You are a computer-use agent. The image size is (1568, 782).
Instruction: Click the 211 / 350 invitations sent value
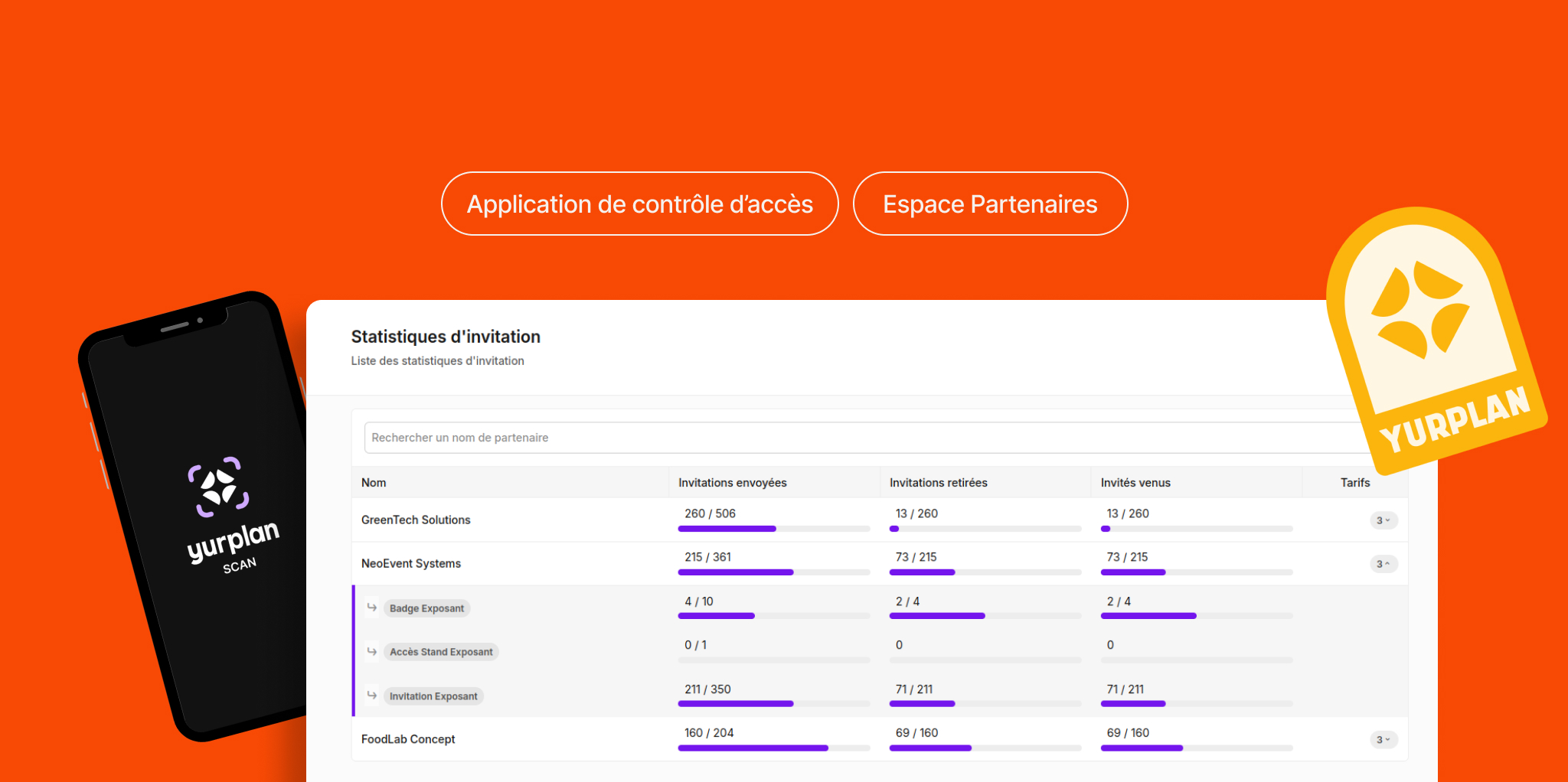(x=707, y=689)
